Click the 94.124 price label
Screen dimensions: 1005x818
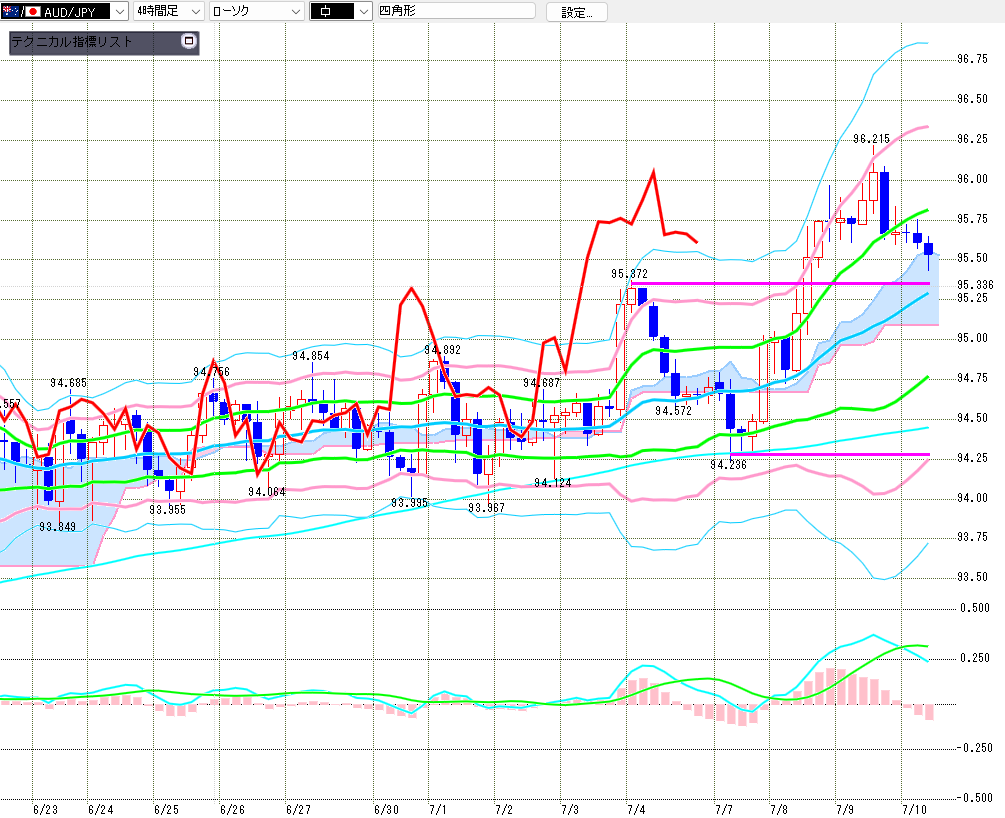pyautogui.click(x=552, y=482)
